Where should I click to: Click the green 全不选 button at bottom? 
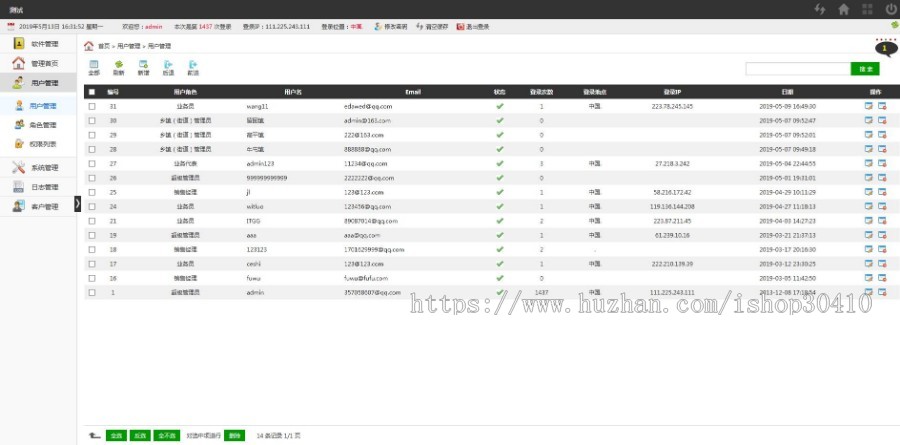[167, 435]
